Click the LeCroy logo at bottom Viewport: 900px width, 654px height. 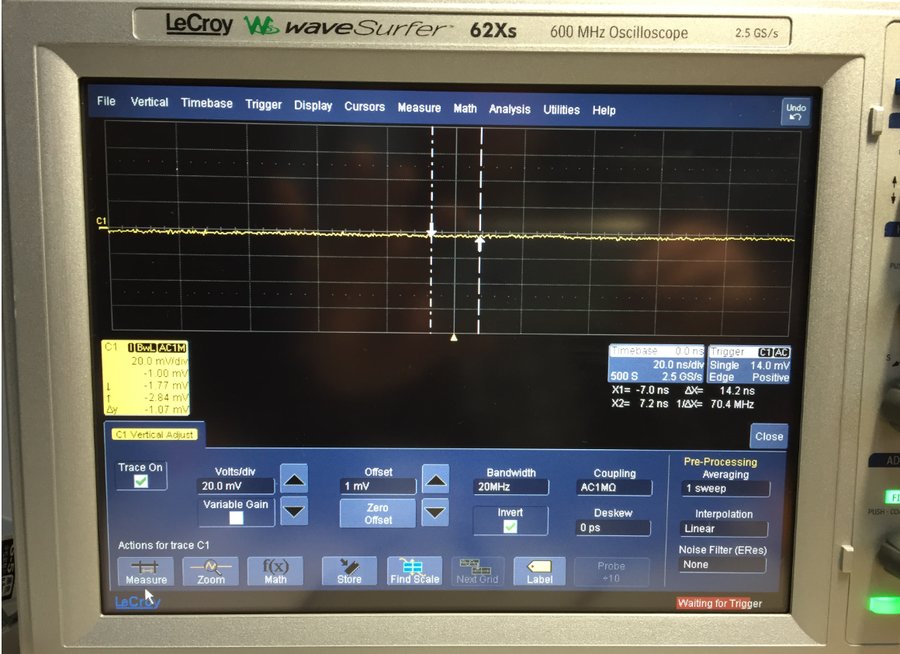tap(137, 602)
